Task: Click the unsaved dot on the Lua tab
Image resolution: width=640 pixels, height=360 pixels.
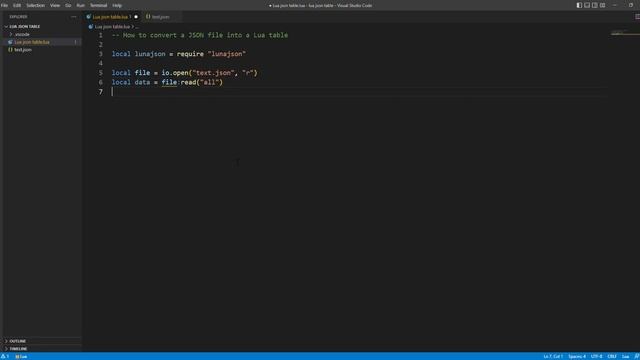Action: (136, 17)
